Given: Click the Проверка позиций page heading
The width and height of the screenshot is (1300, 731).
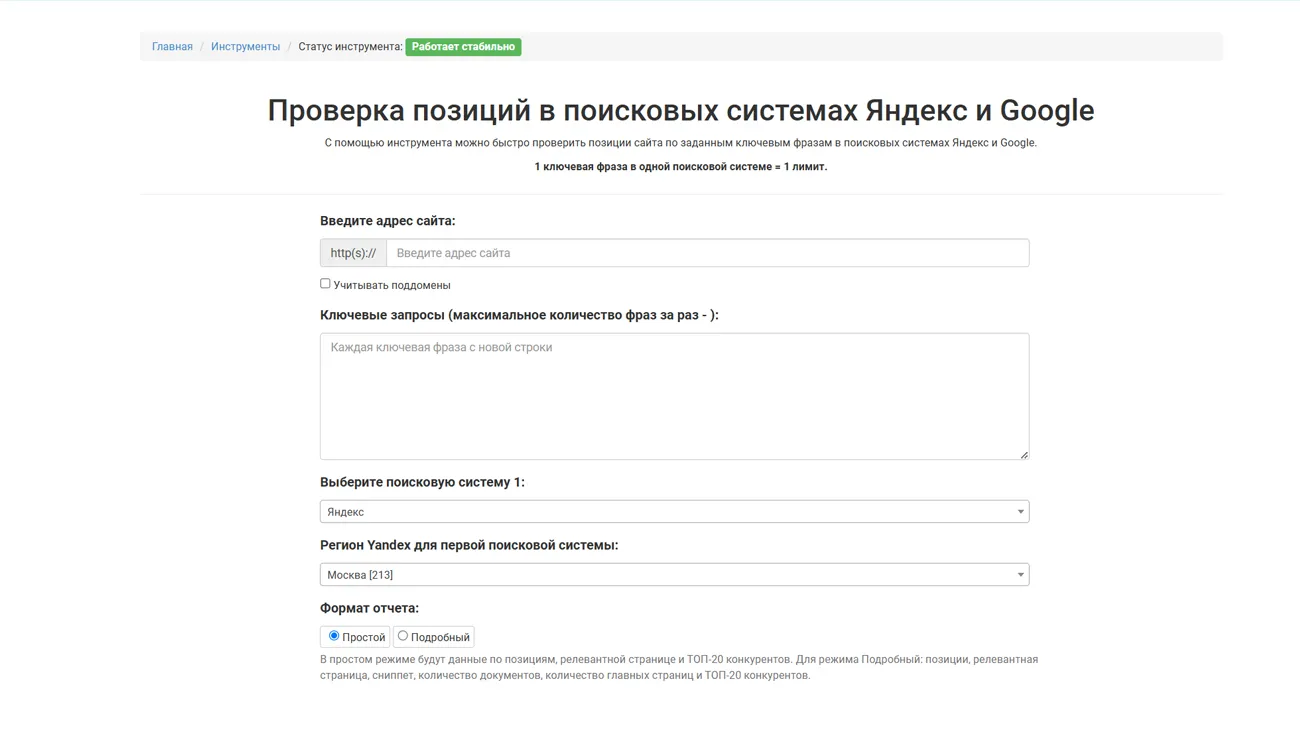Looking at the screenshot, I should pyautogui.click(x=680, y=110).
